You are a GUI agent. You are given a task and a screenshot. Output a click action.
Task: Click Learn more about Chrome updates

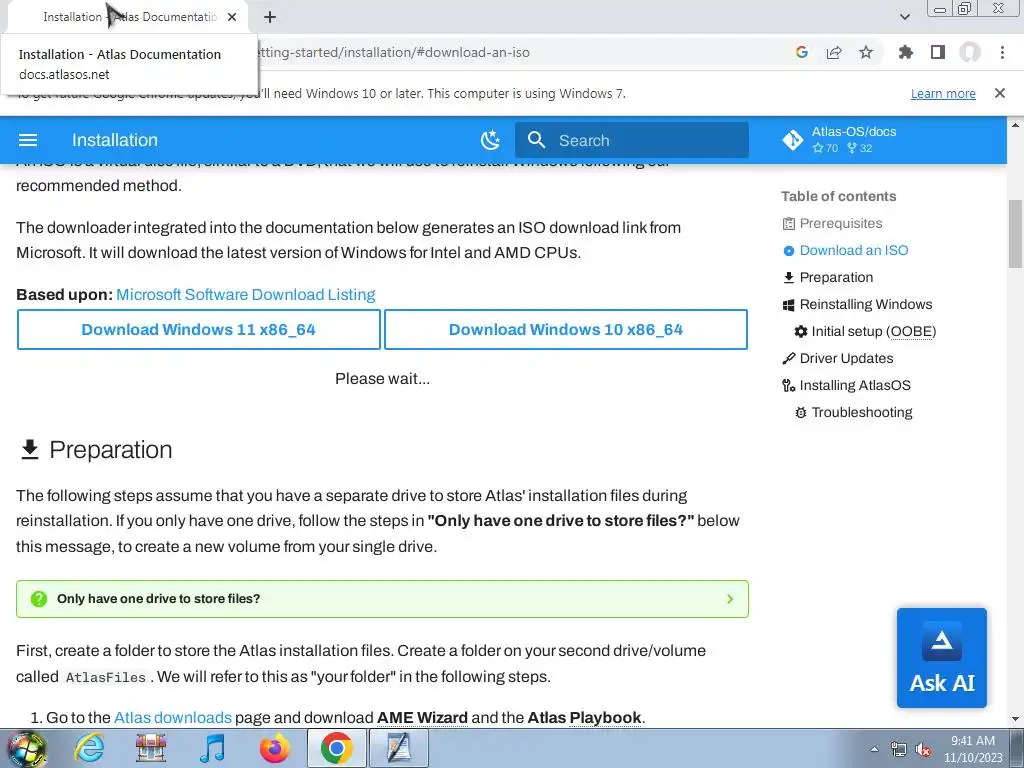click(x=943, y=93)
